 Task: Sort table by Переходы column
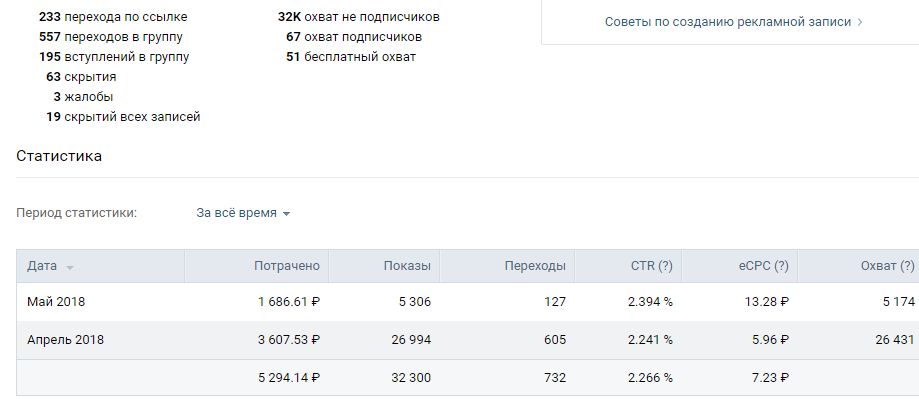pos(535,266)
